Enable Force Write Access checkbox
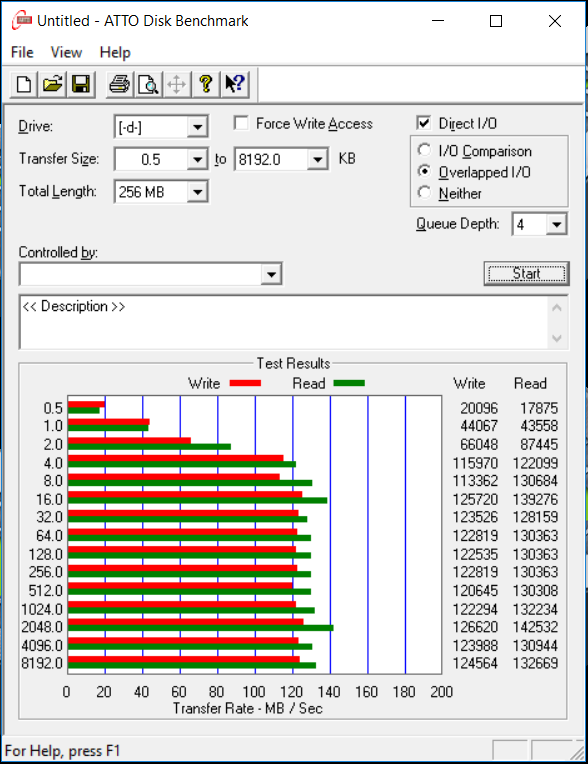588x764 pixels. pyautogui.click(x=241, y=123)
